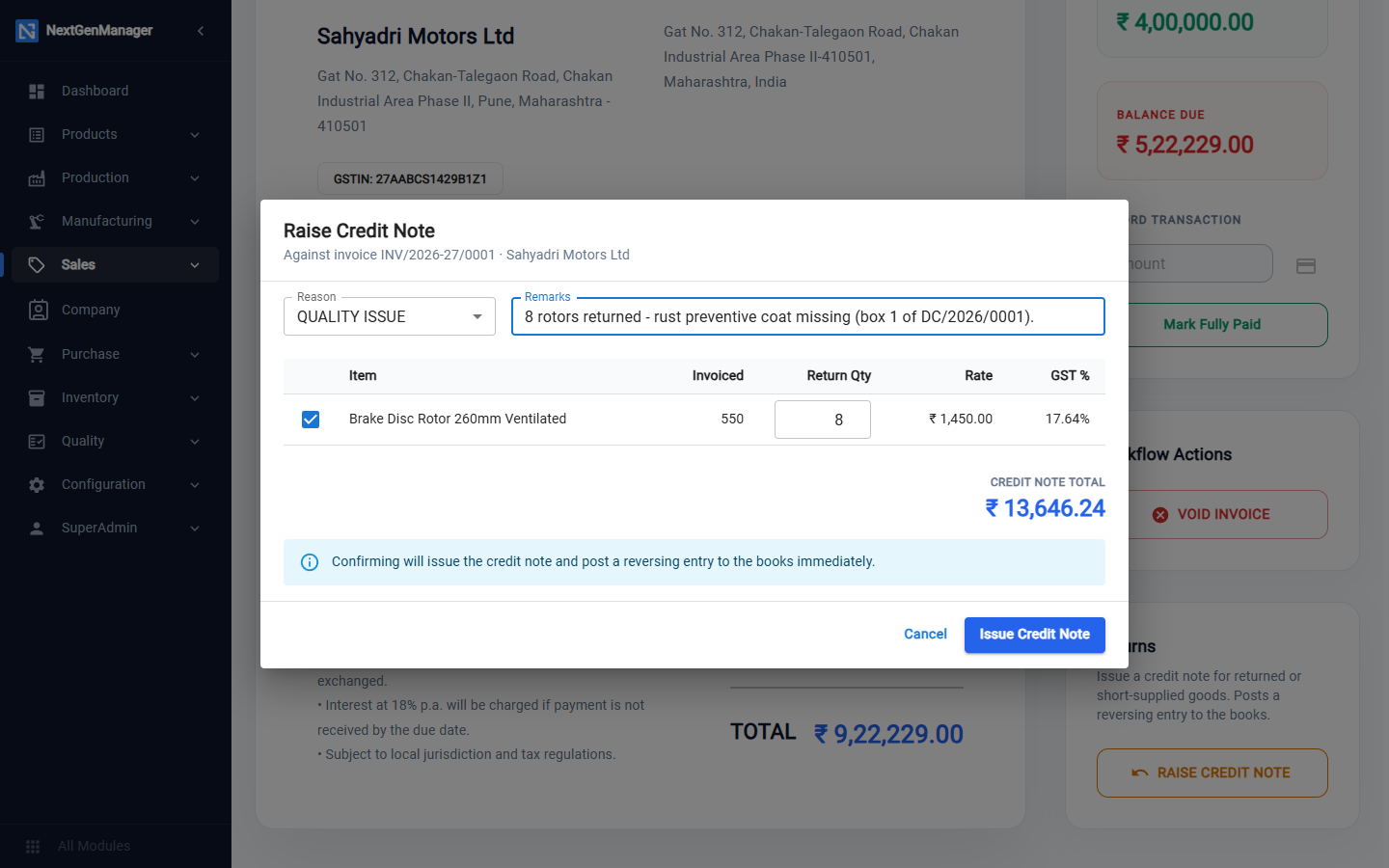The image size is (1389, 868).
Task: Collapse the sidebar with the chevron arrow
Action: tap(201, 31)
